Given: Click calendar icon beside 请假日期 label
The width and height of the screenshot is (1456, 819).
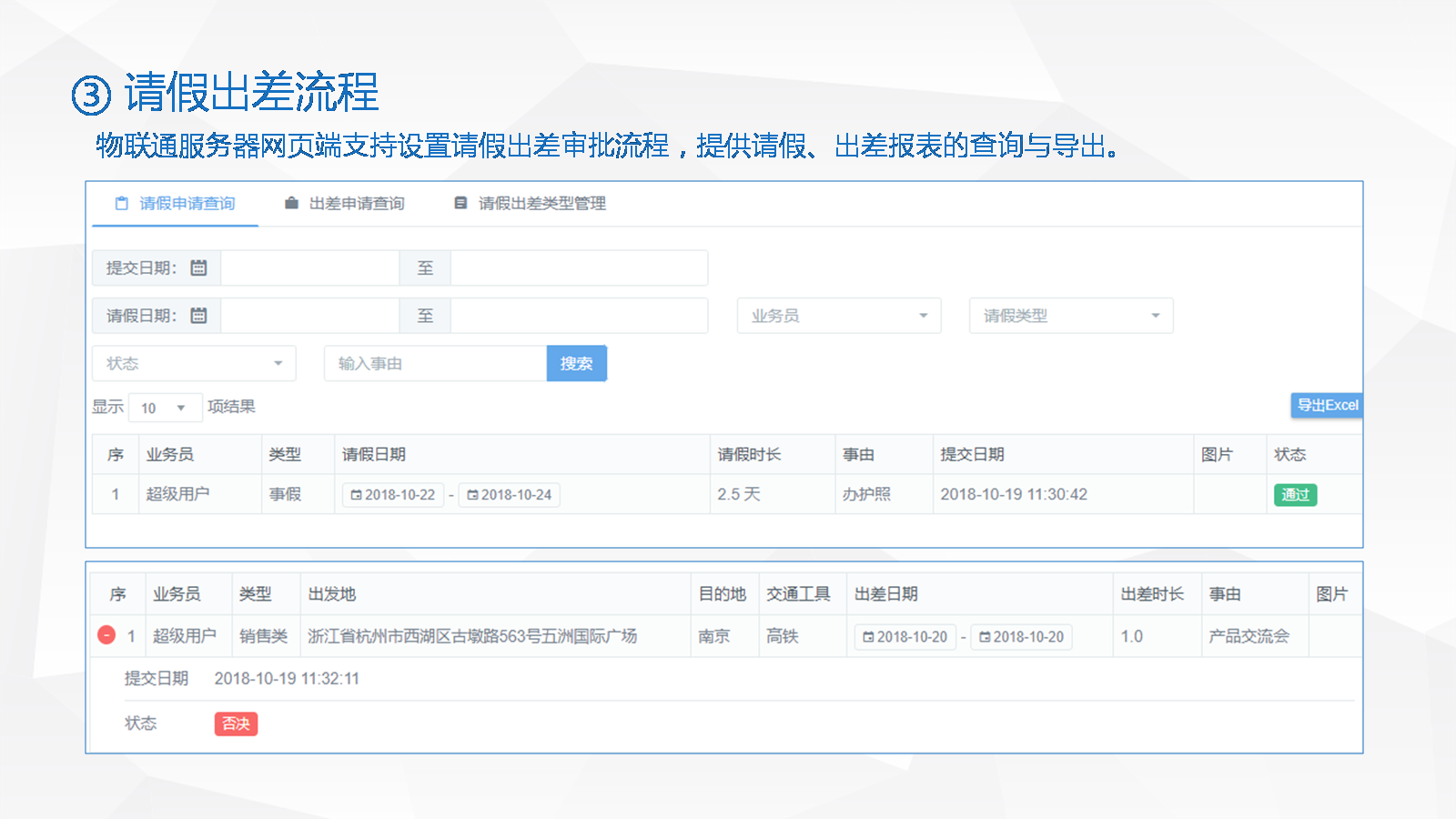Looking at the screenshot, I should pyautogui.click(x=198, y=316).
